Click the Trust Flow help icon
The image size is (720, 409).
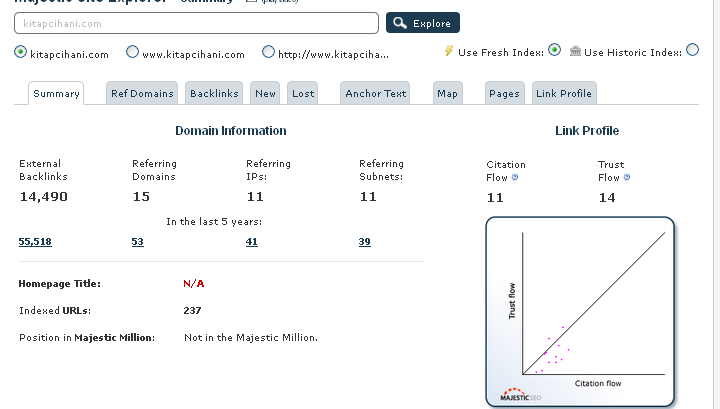pos(627,177)
